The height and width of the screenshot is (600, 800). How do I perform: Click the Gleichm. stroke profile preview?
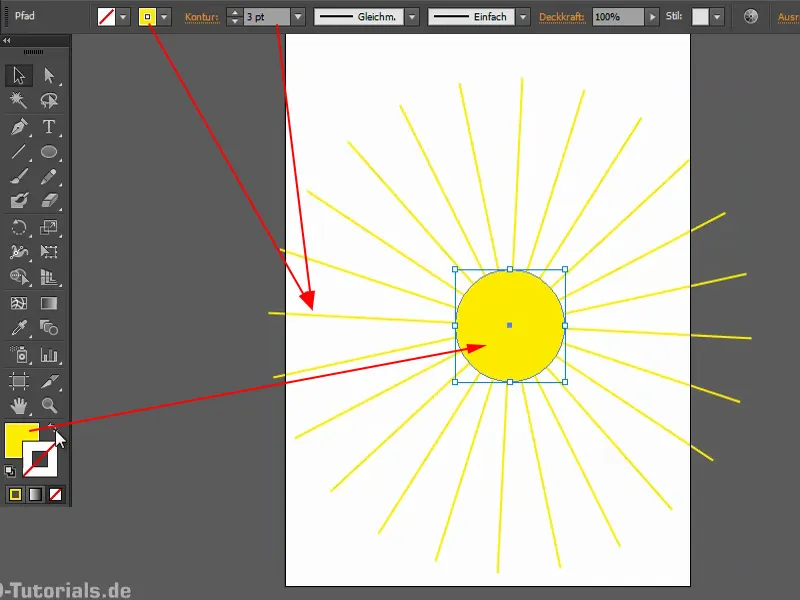pos(359,17)
